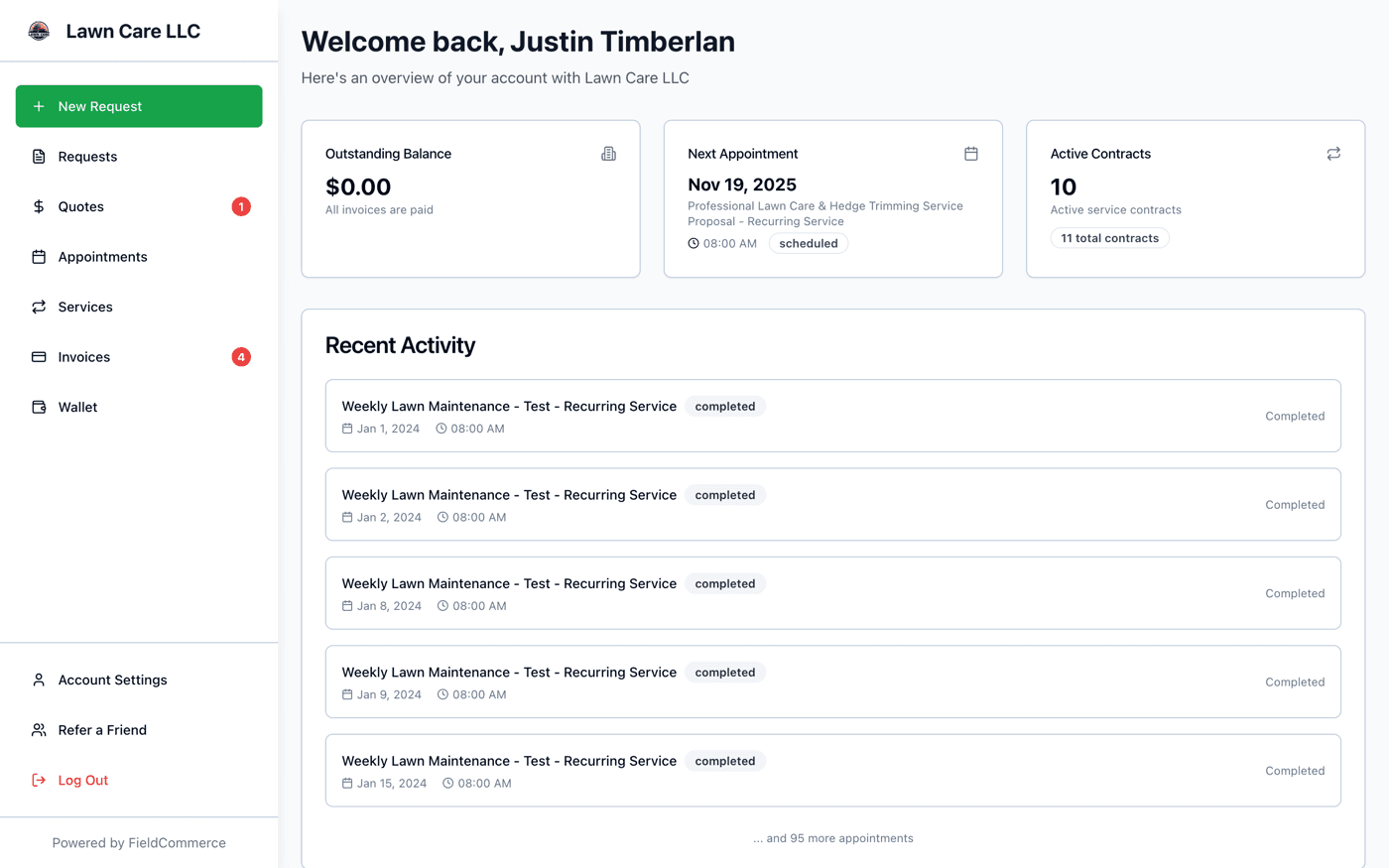Click the Account Settings person icon

[38, 680]
